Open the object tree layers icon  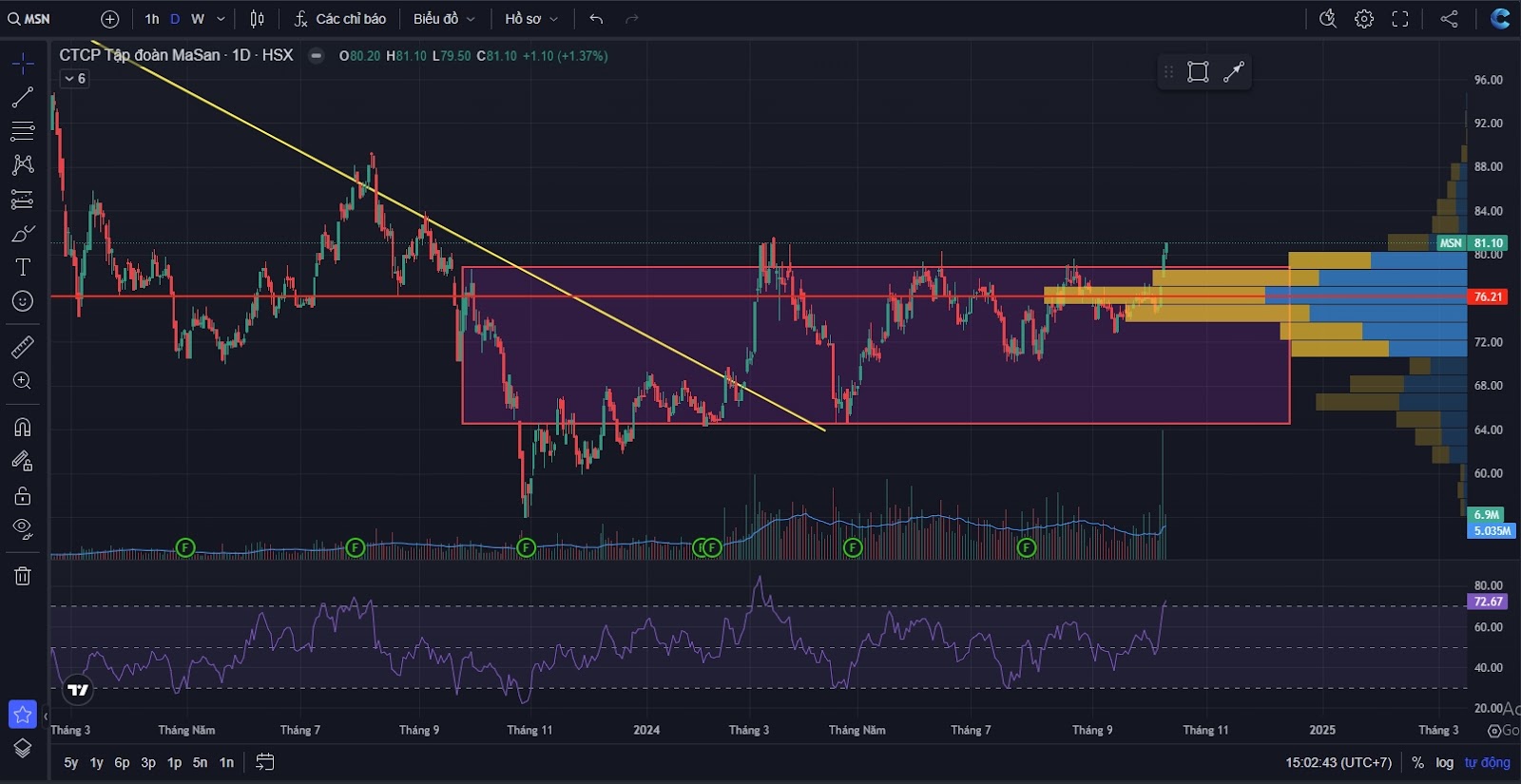pyautogui.click(x=23, y=749)
